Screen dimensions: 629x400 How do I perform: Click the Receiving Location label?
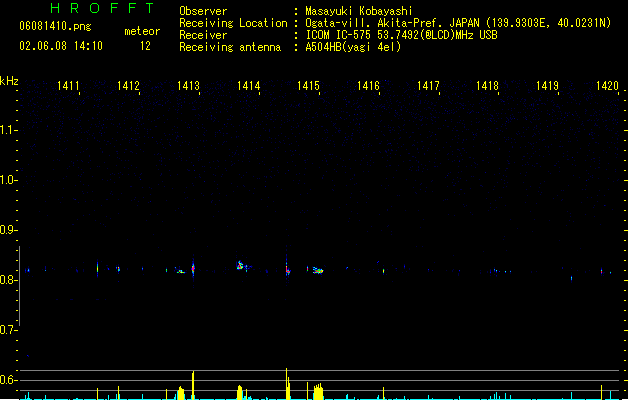pos(233,23)
